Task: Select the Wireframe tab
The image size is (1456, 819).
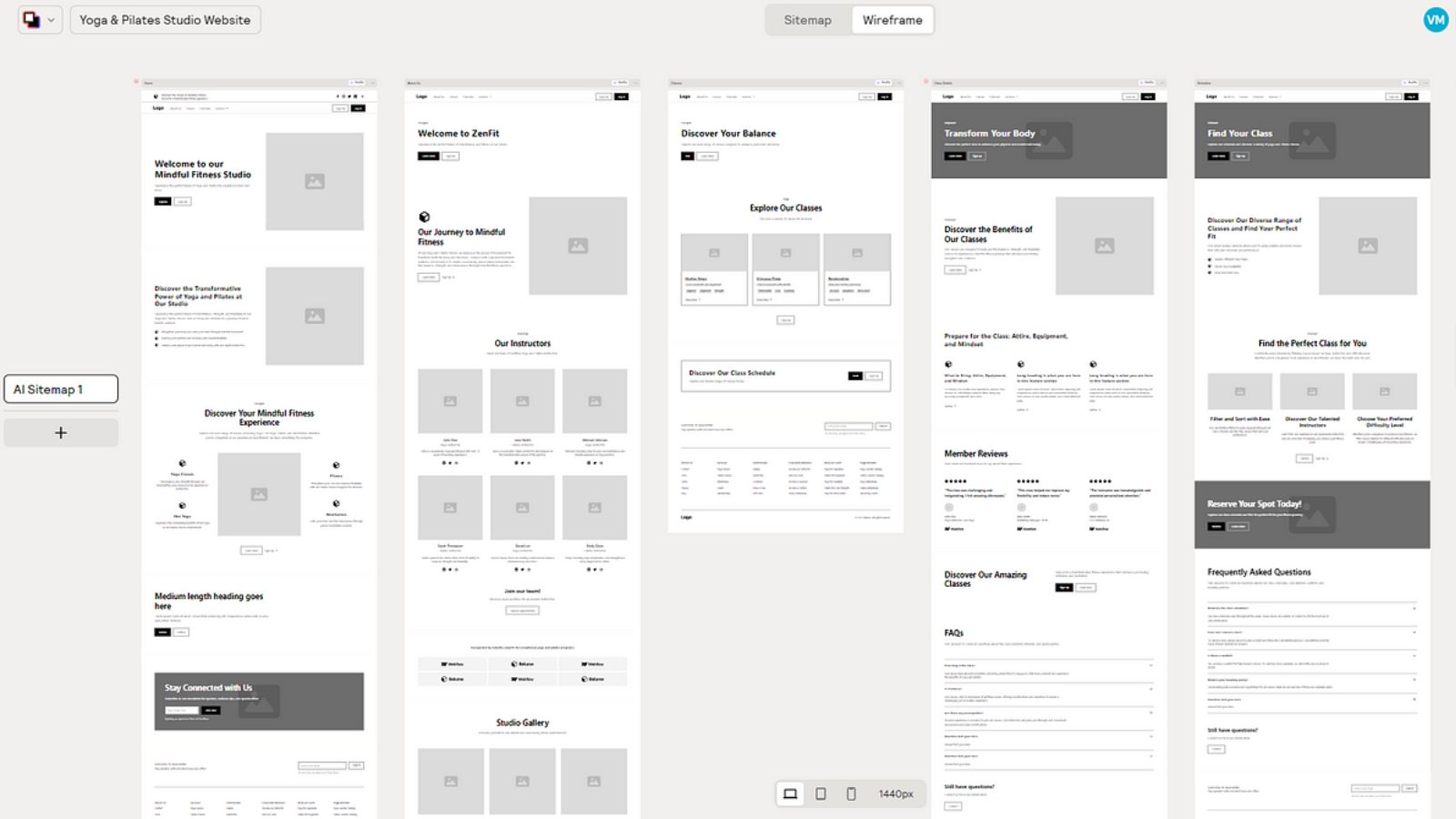Action: click(x=892, y=20)
